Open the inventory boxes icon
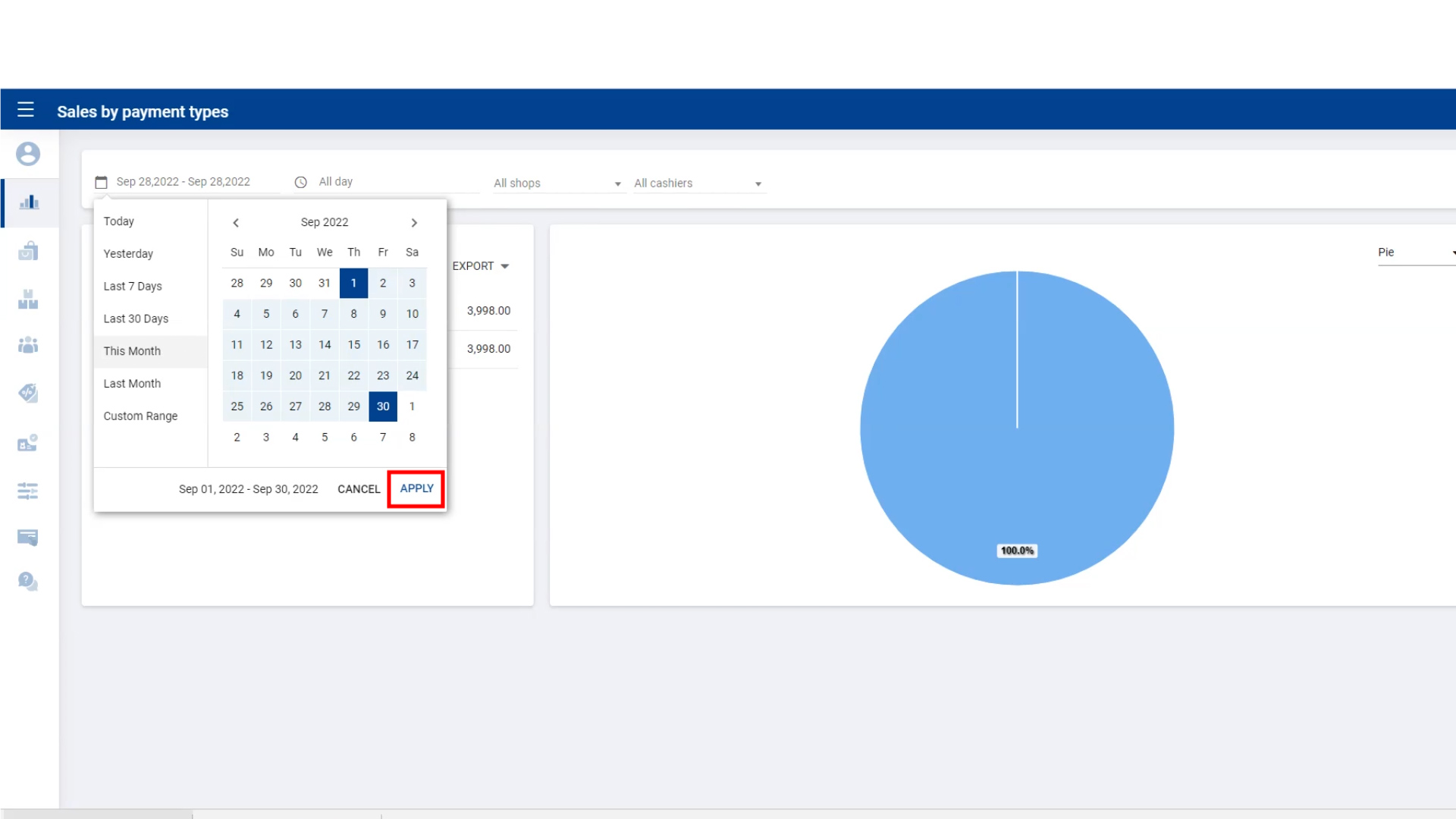 coord(28,300)
